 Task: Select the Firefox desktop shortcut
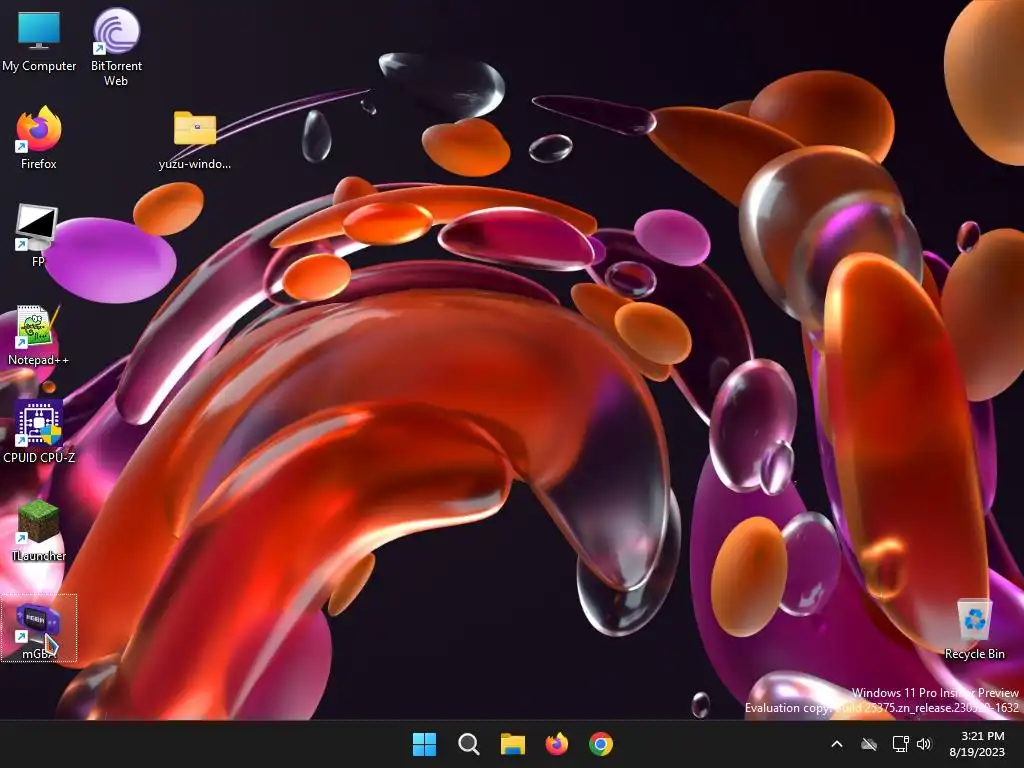click(x=39, y=138)
